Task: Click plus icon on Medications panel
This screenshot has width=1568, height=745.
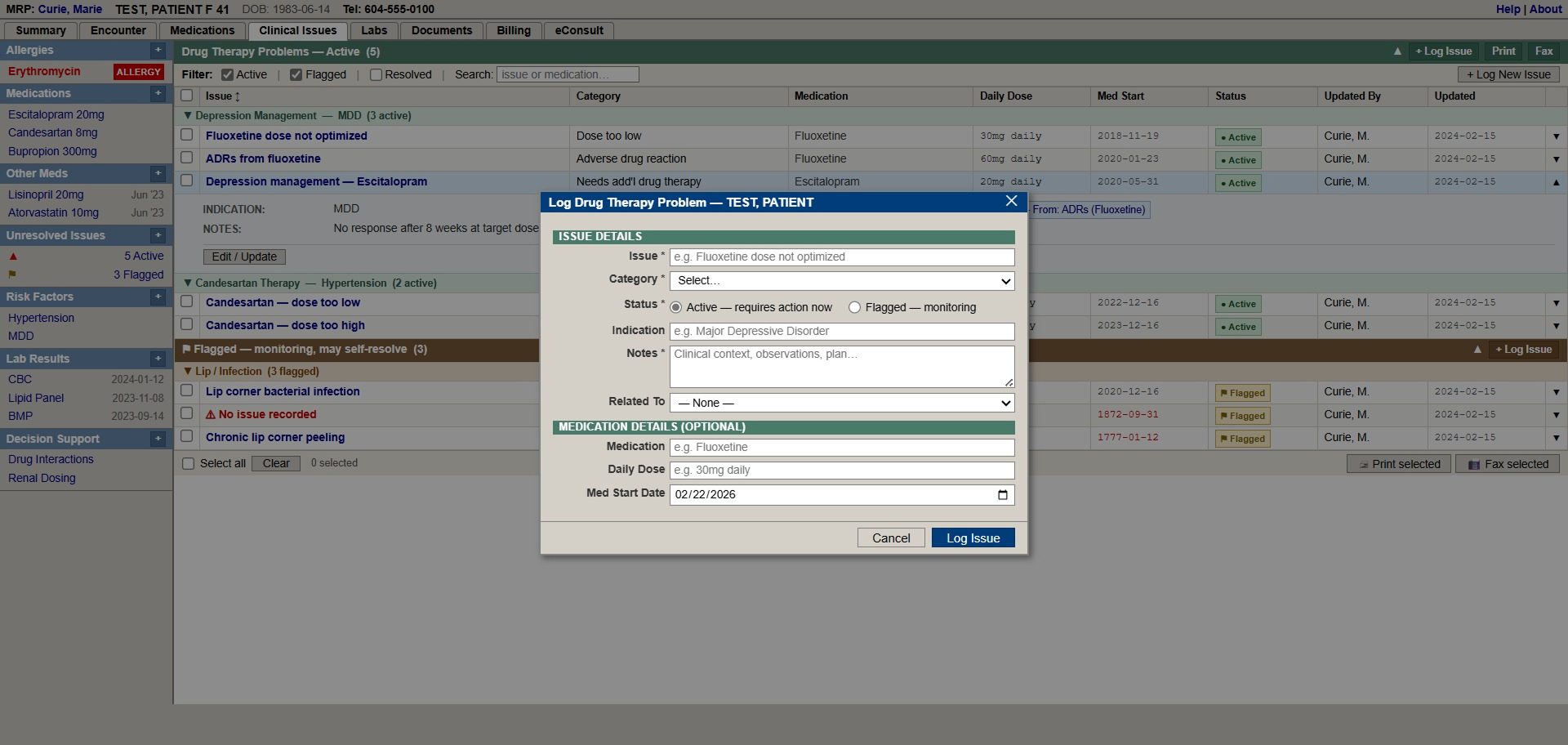Action: [x=158, y=94]
